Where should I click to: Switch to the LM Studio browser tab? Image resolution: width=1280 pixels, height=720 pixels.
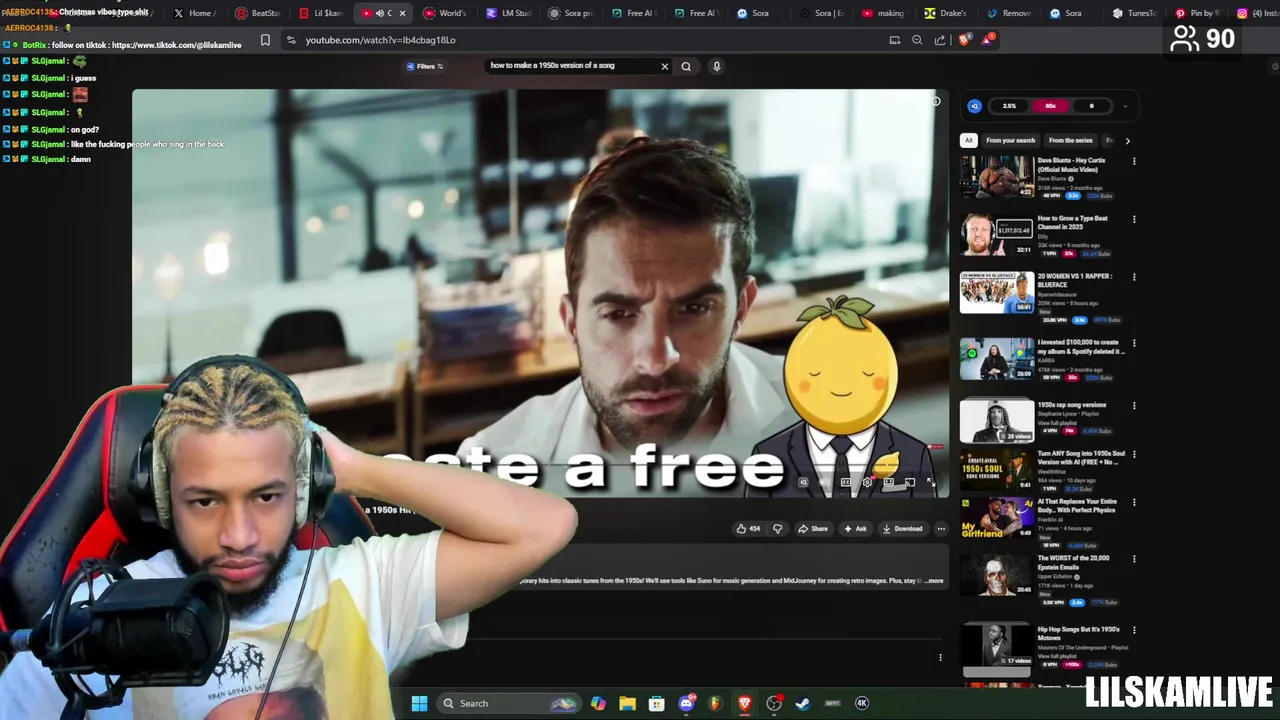pos(509,13)
